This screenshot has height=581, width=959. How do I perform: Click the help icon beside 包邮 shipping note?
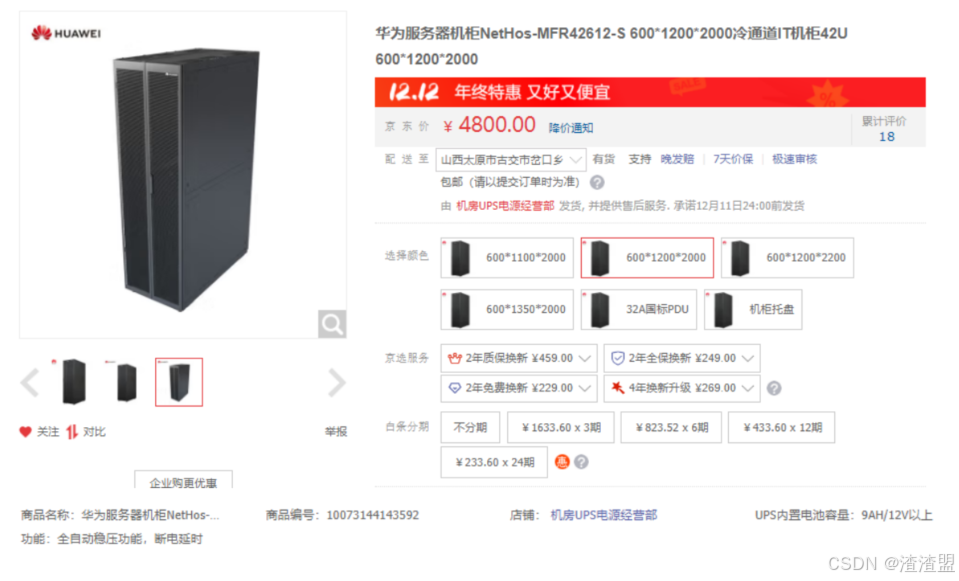(x=597, y=182)
